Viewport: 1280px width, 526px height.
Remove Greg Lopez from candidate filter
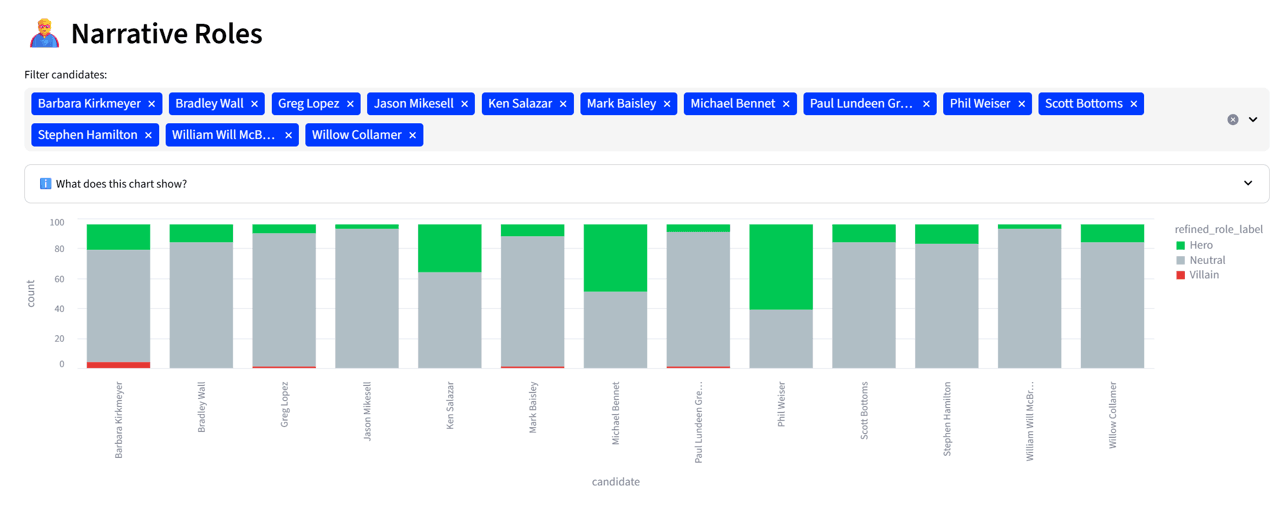[x=350, y=104]
